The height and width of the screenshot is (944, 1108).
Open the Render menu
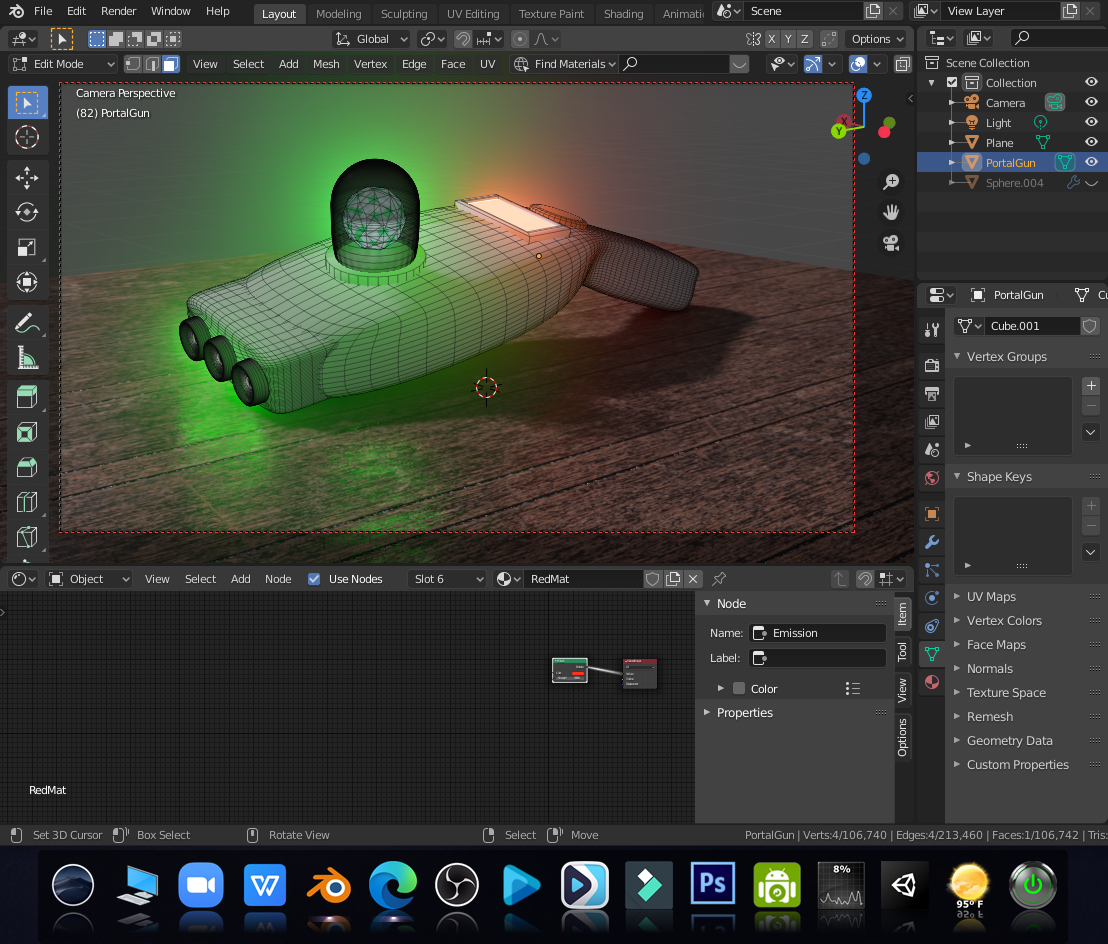[x=118, y=11]
